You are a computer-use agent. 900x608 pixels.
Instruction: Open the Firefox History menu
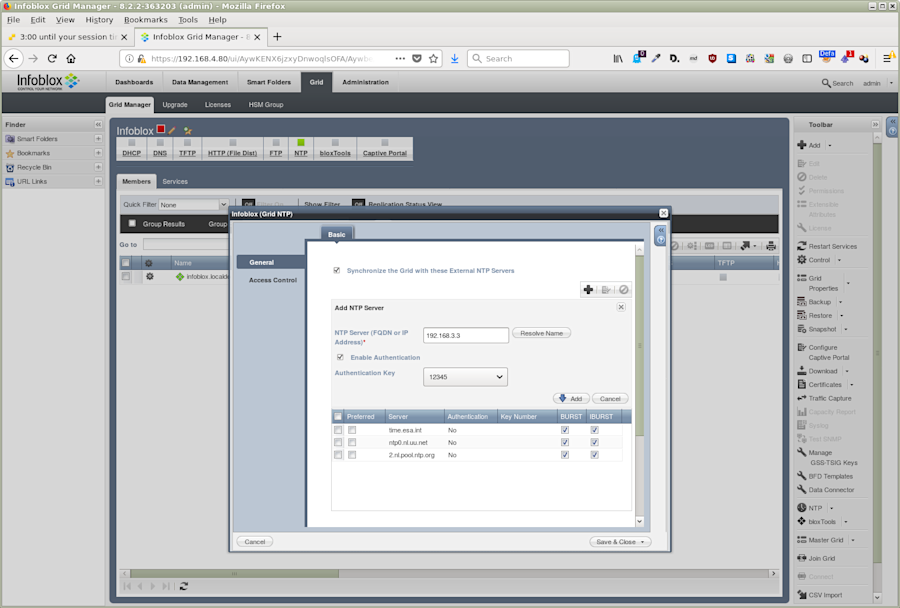[x=99, y=20]
